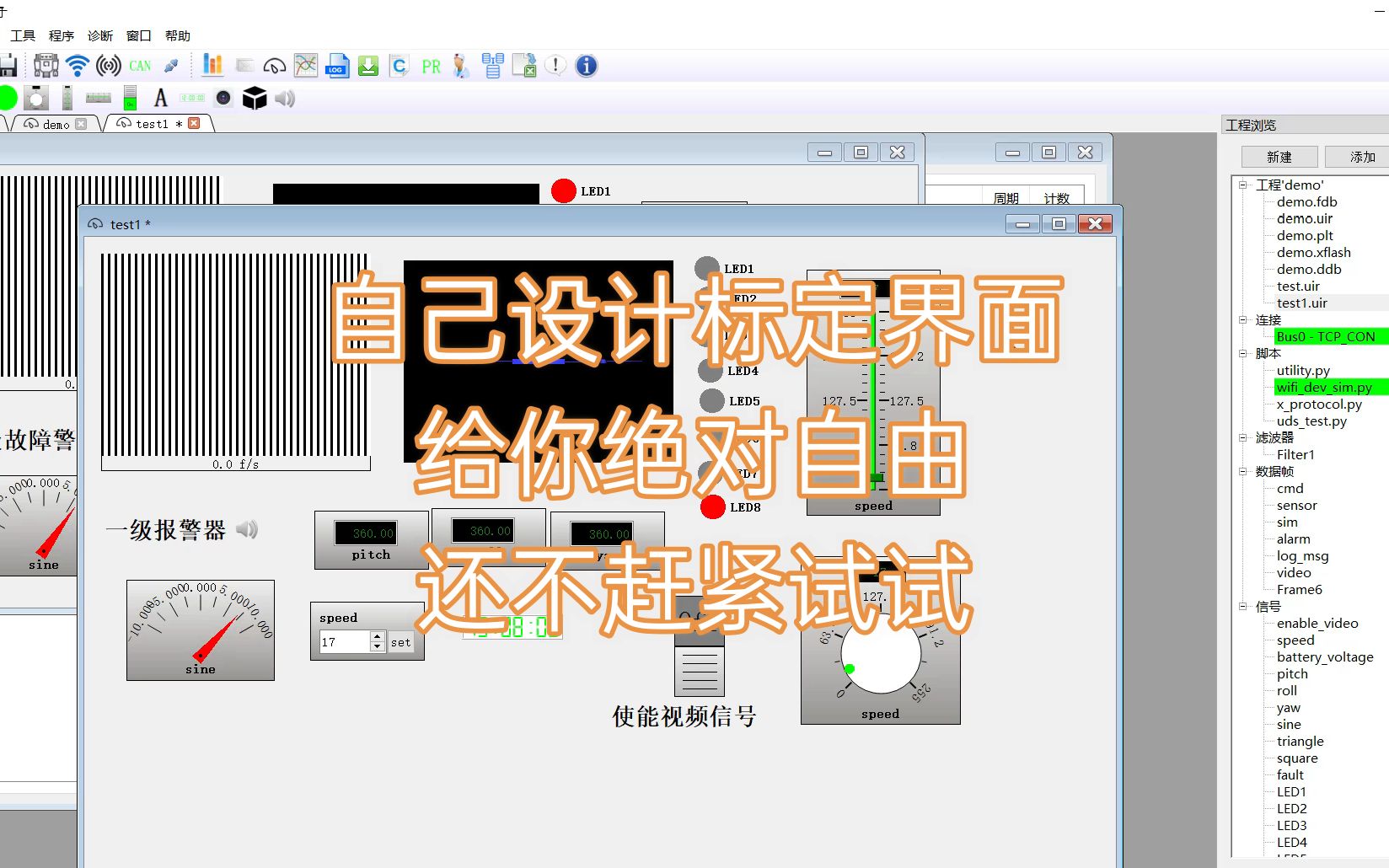The image size is (1389, 868).
Task: Select the camera/video widget tool
Action: 223,98
